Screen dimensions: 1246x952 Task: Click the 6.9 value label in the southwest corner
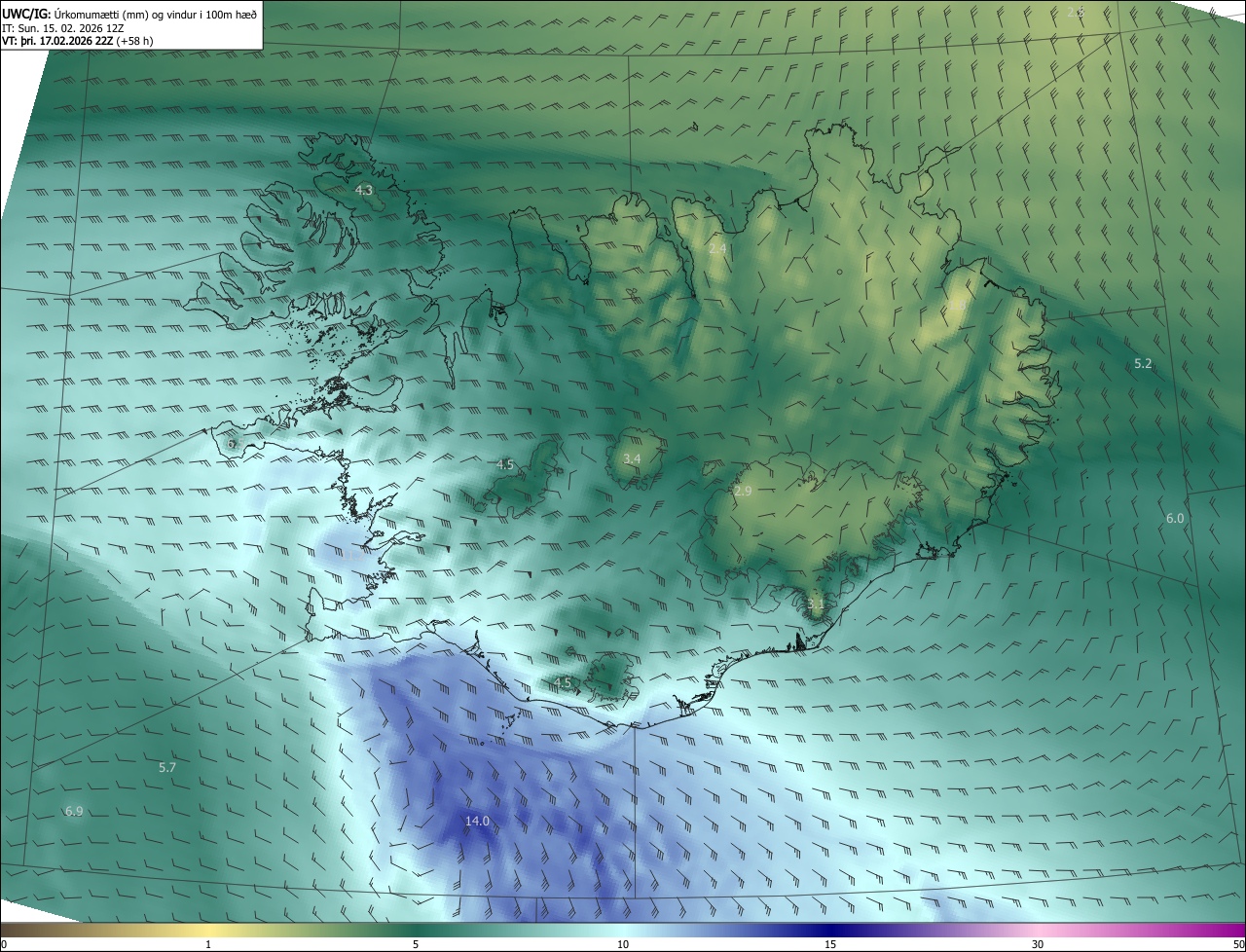tap(74, 812)
